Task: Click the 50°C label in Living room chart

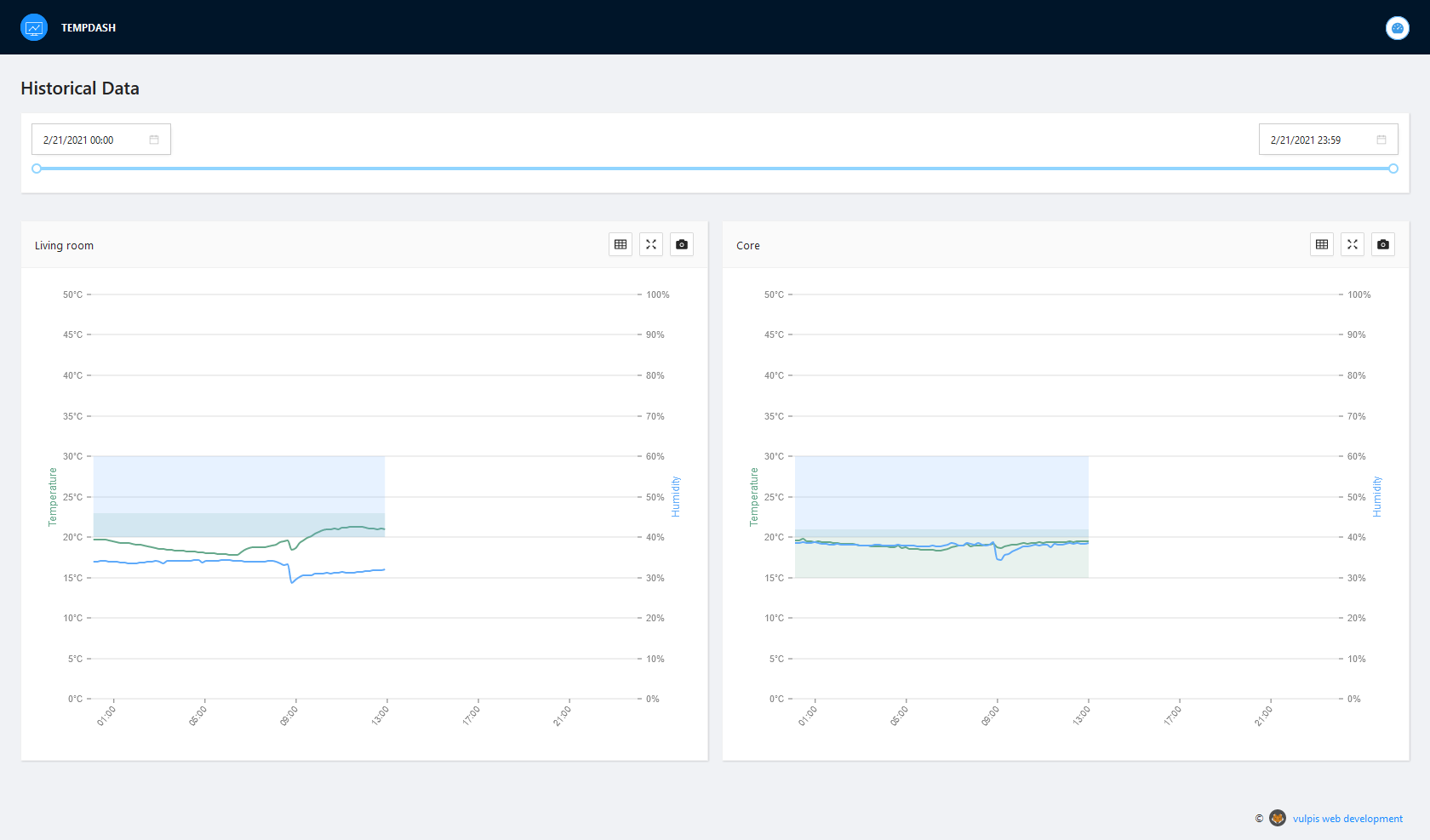Action: pyautogui.click(x=72, y=294)
